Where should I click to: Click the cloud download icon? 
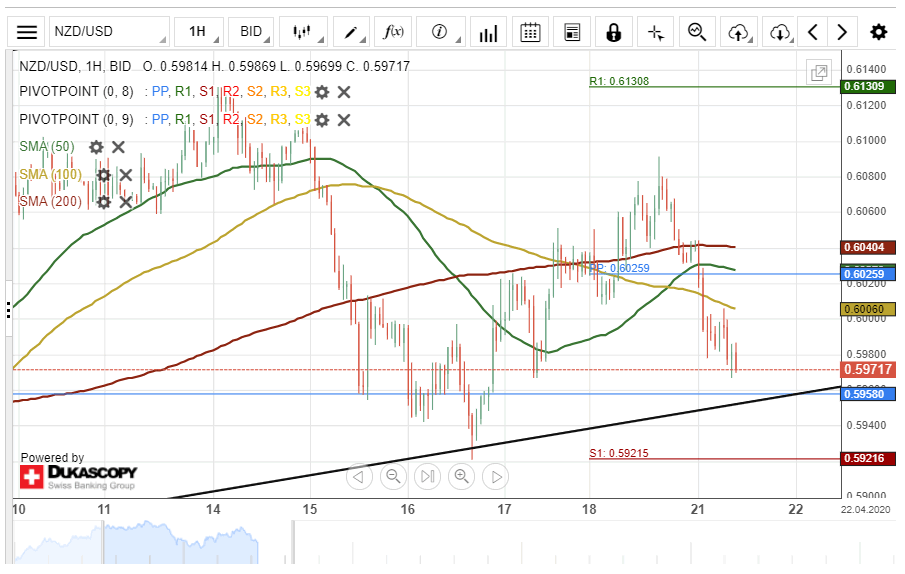tap(780, 32)
